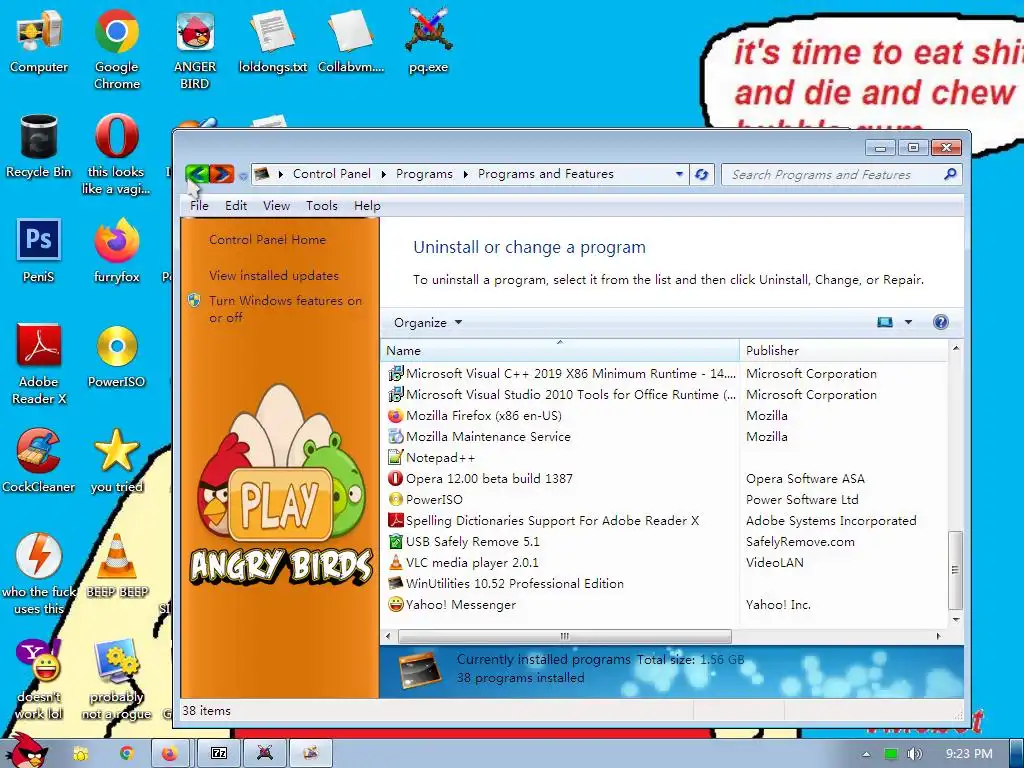Expand the breadcrumb arrow after Programs

coord(466,174)
